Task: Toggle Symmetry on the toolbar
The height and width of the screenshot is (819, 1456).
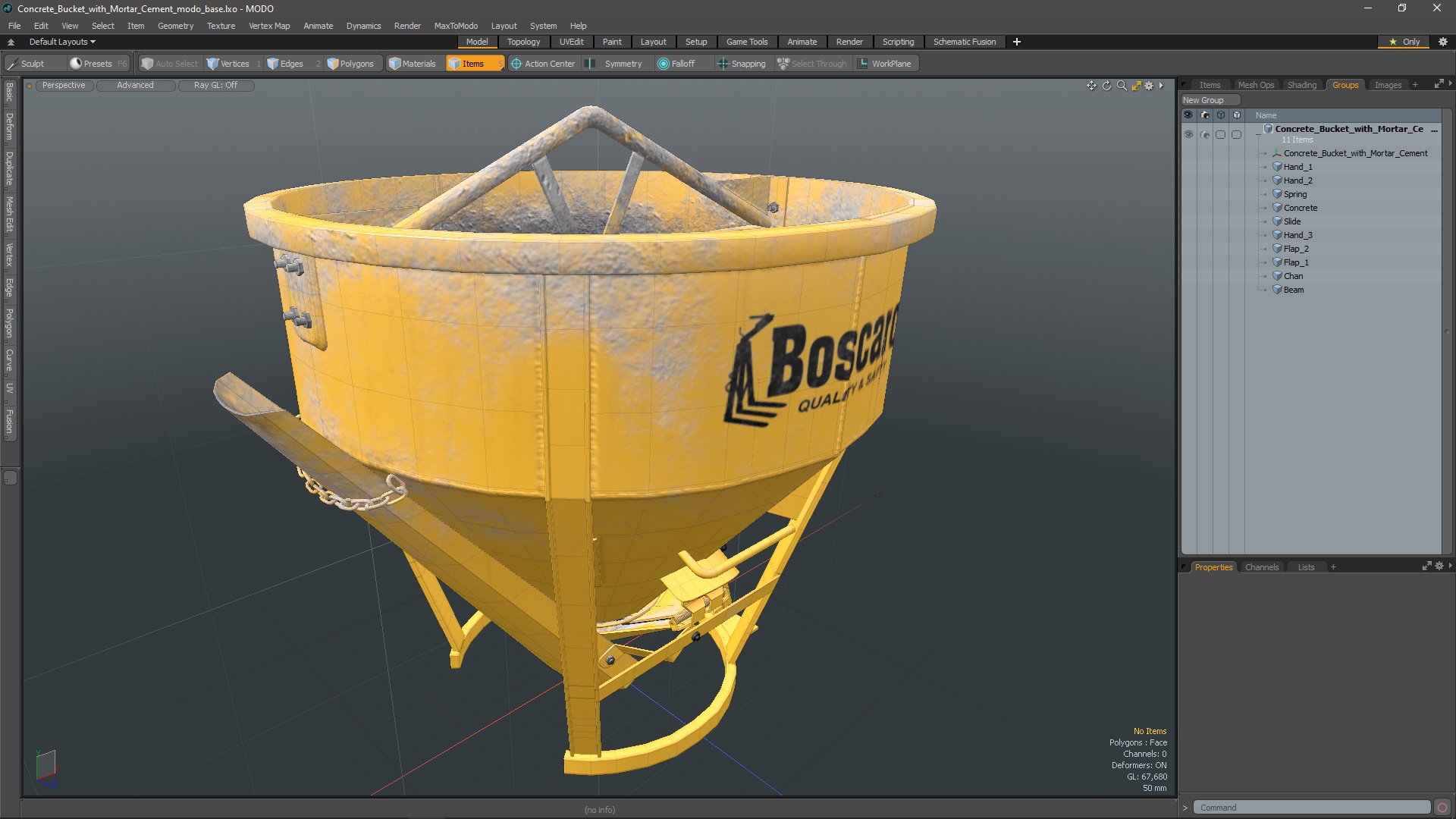Action: 615,64
